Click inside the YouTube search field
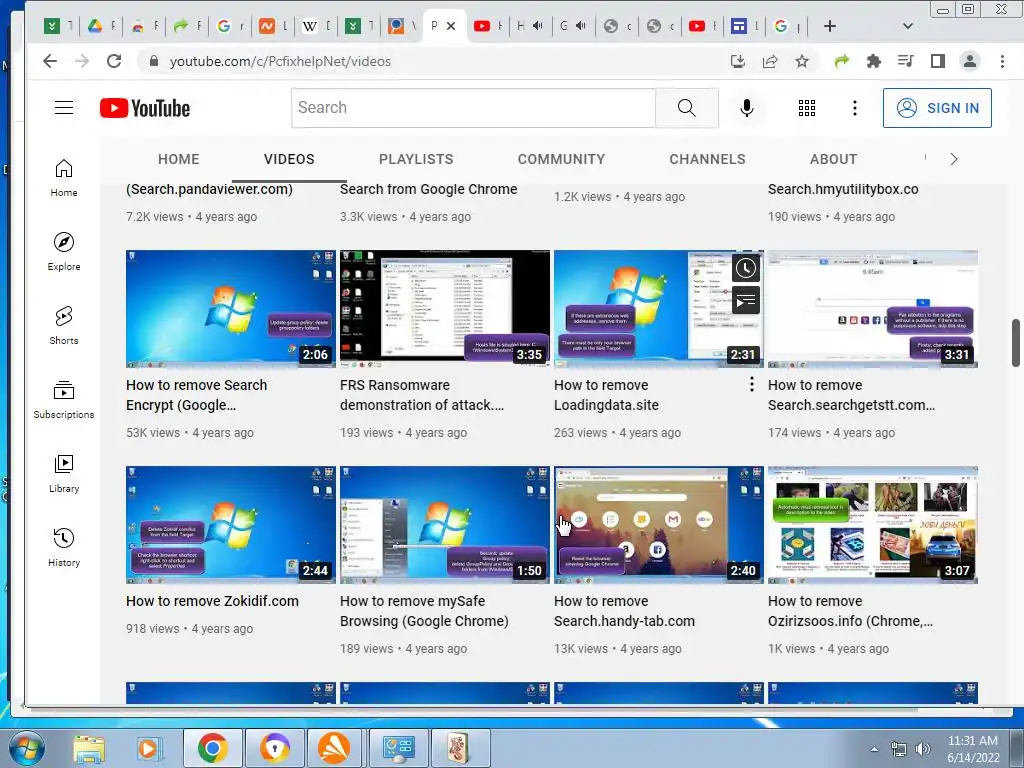Viewport: 1024px width, 768px height. point(473,108)
